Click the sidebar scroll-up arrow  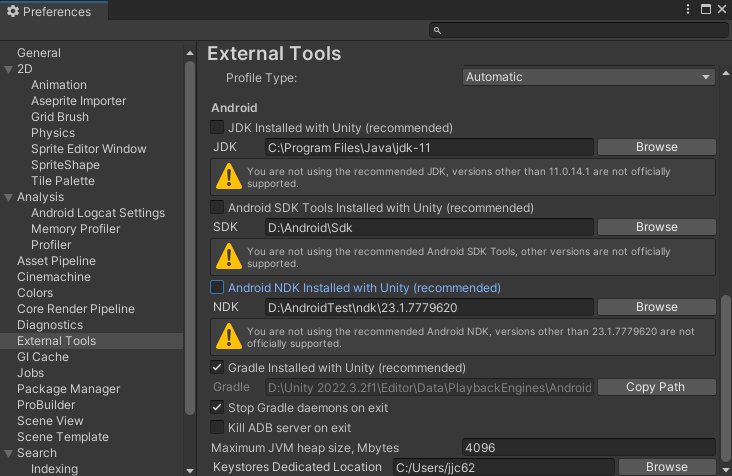pyautogui.click(x=190, y=53)
